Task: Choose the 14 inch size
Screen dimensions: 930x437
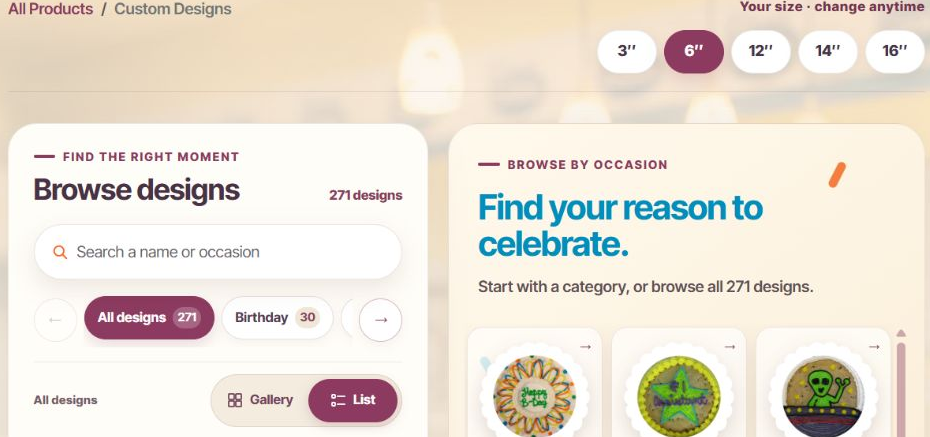Action: [x=828, y=52]
